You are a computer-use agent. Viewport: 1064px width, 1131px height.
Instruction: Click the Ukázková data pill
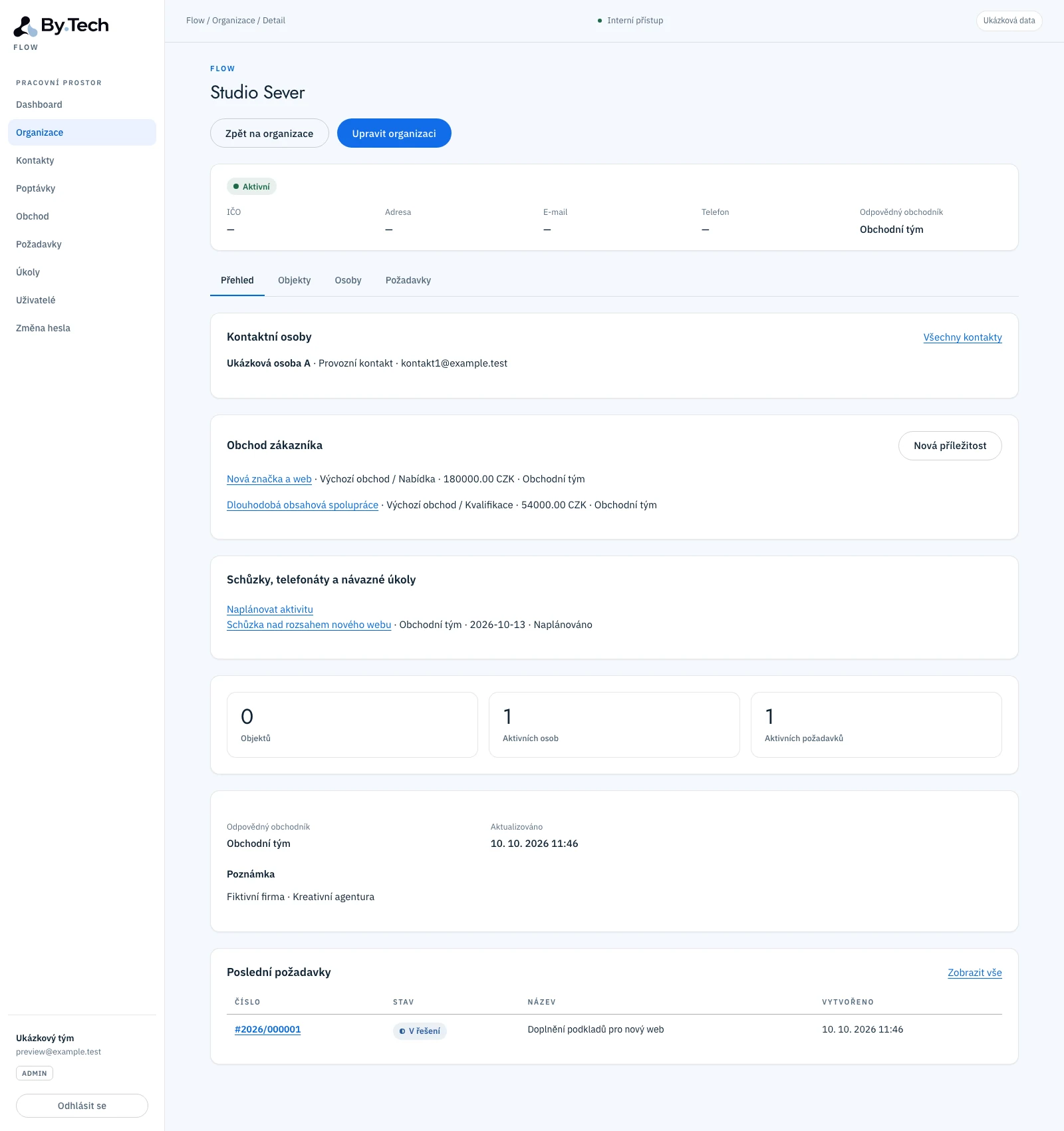[x=1009, y=21]
